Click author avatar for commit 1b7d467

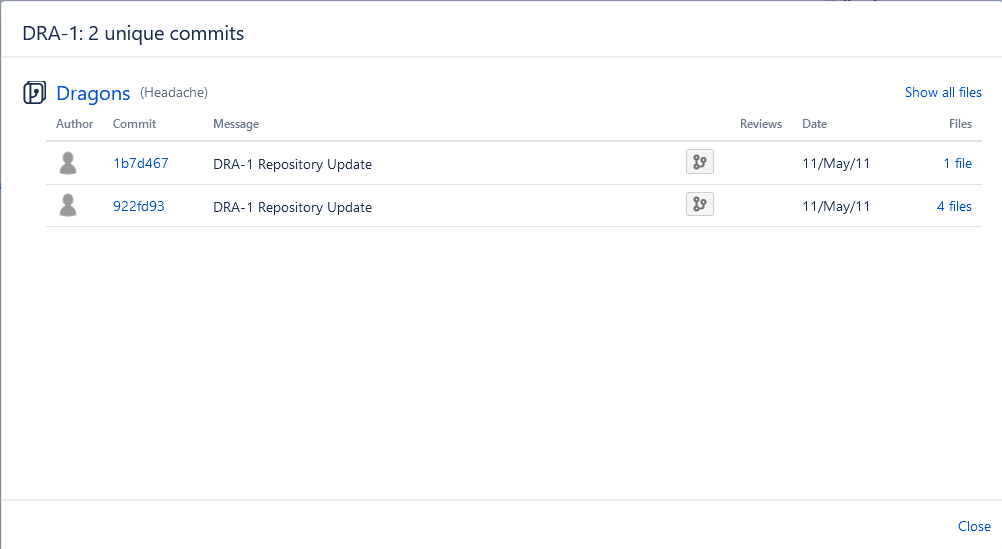(x=68, y=163)
